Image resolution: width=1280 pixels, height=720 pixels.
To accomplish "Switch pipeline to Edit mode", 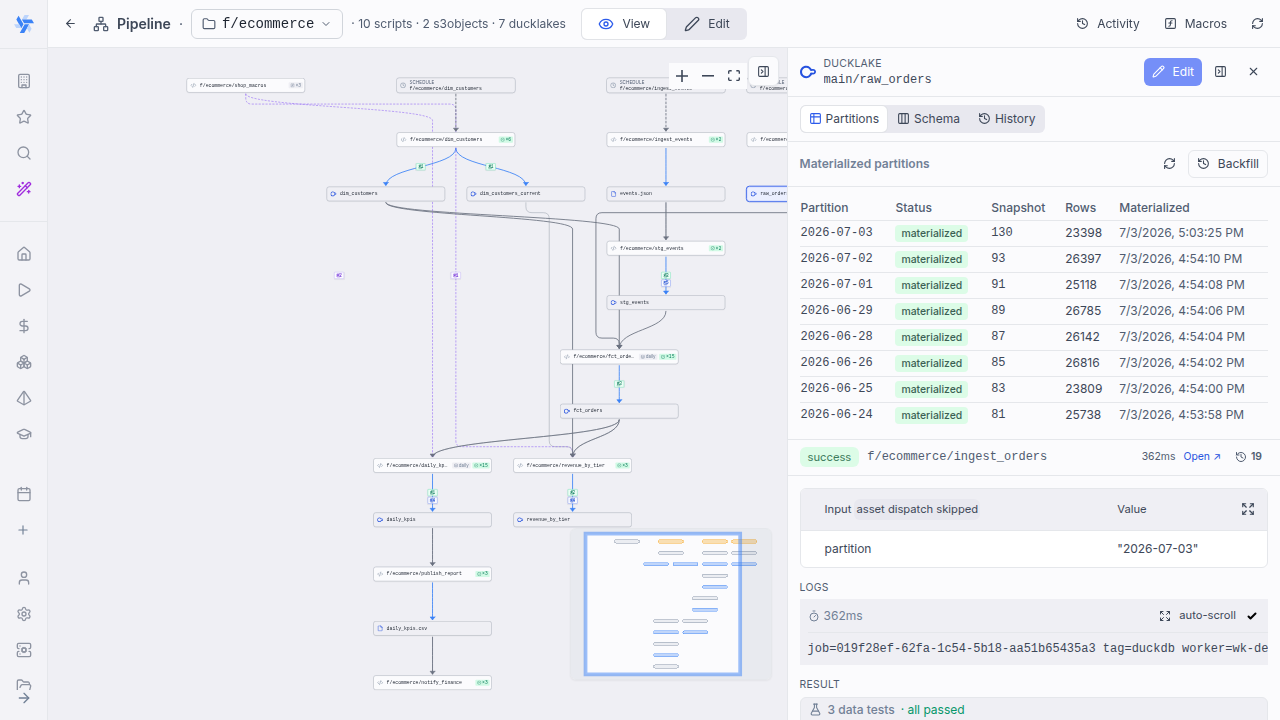I will (707, 24).
